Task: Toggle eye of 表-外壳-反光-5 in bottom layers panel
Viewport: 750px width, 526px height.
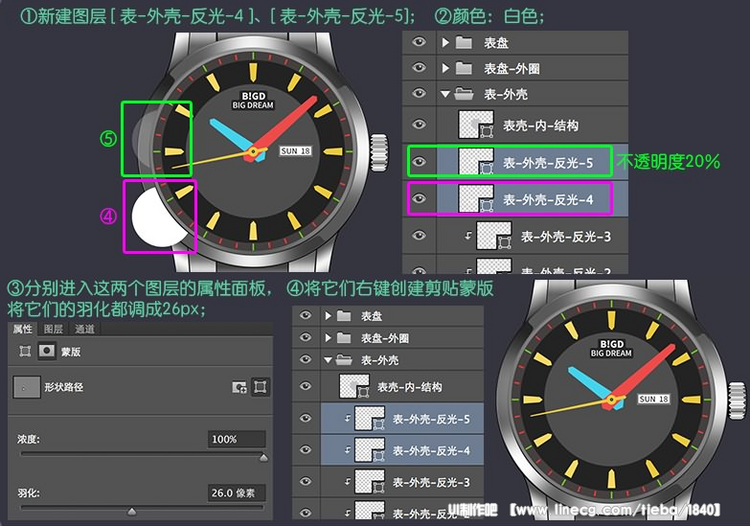Action: coord(305,418)
